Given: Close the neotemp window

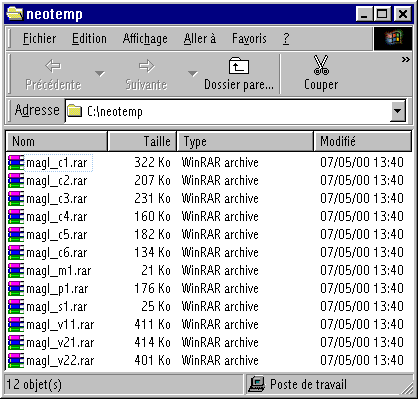Looking at the screenshot, I should [x=403, y=14].
